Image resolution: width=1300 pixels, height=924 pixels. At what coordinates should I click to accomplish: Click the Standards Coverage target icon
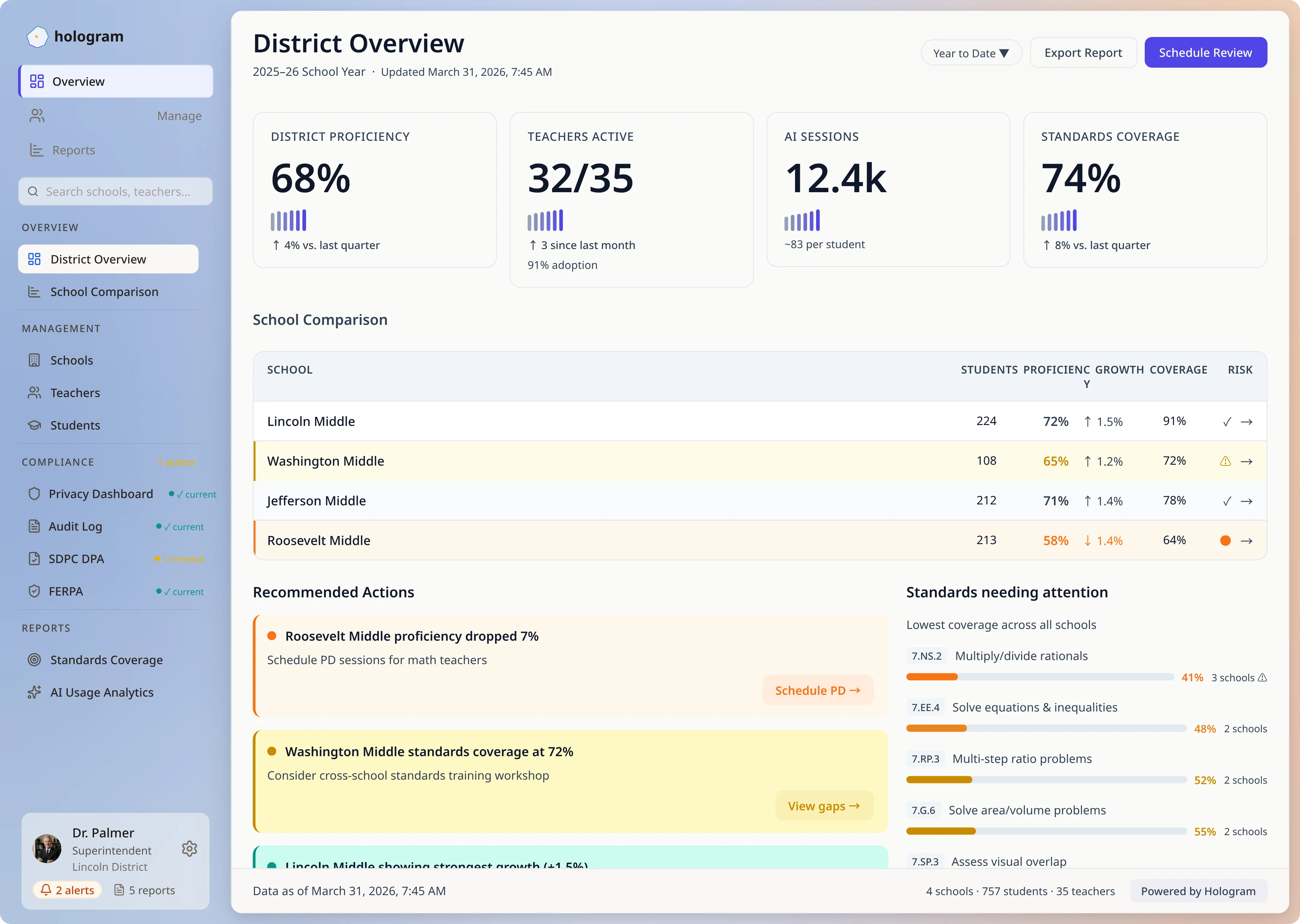pyautogui.click(x=35, y=659)
